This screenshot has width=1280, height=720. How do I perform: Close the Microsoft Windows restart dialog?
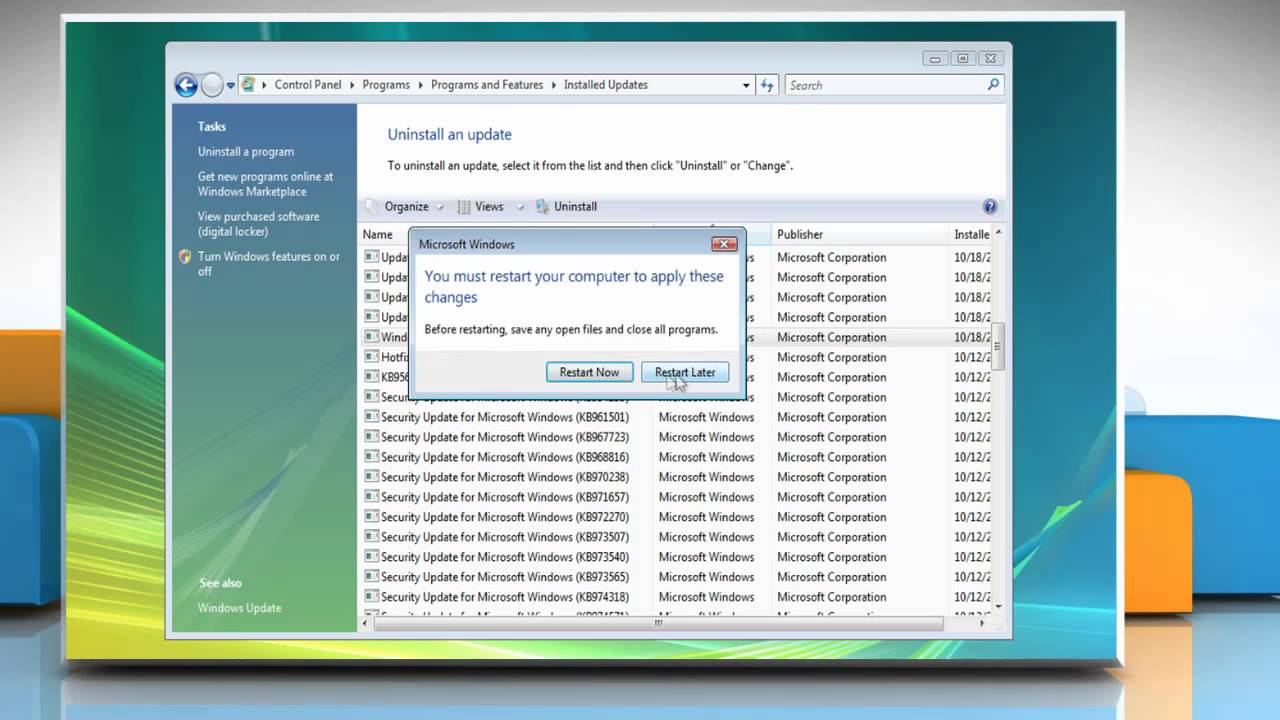pyautogui.click(x=724, y=244)
